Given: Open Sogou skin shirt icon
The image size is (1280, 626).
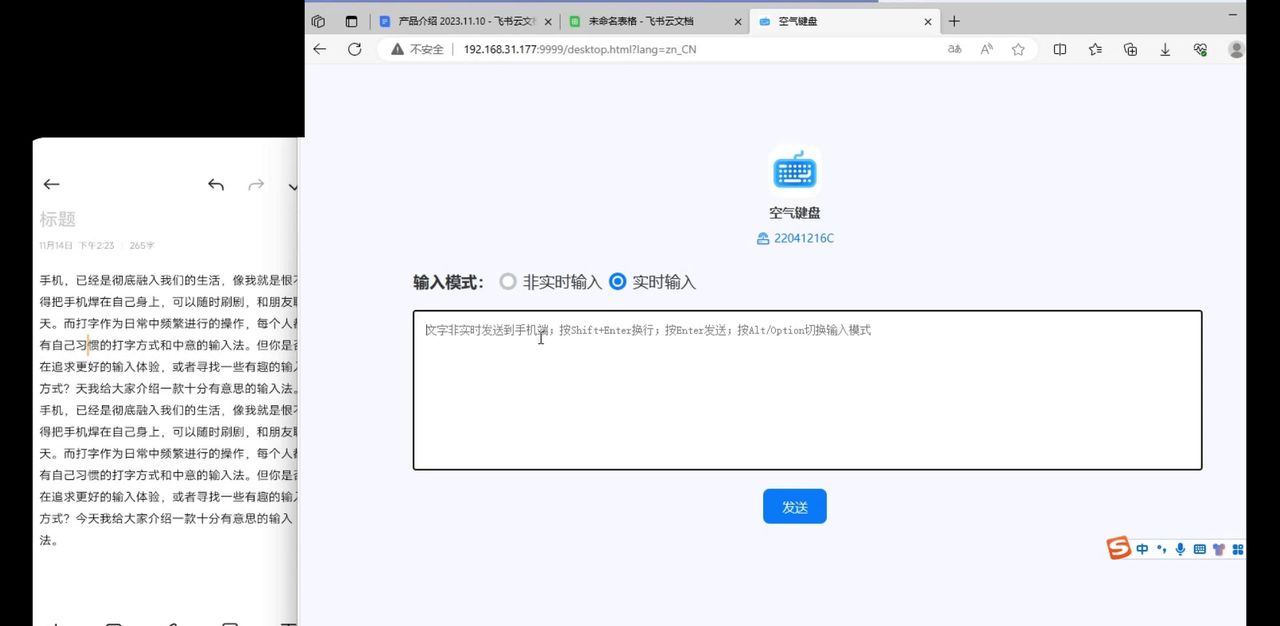Looking at the screenshot, I should point(1219,549).
